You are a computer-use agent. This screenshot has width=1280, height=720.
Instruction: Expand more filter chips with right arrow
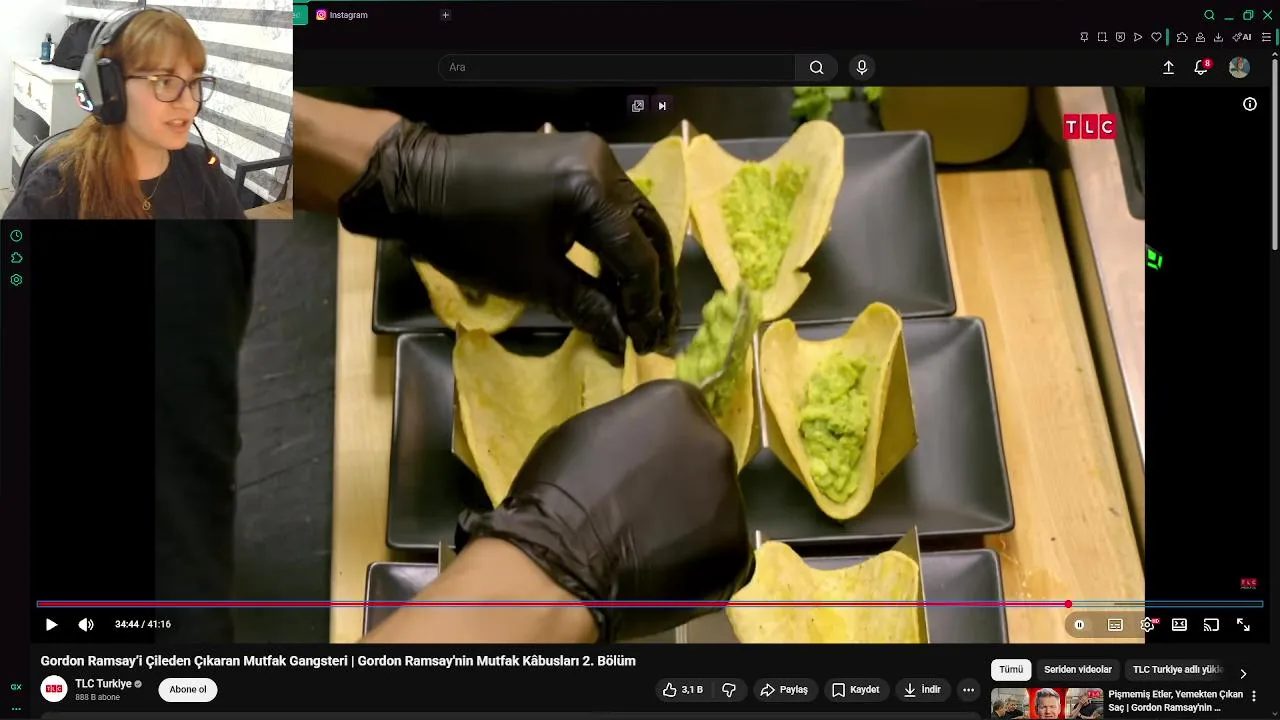coord(1243,673)
